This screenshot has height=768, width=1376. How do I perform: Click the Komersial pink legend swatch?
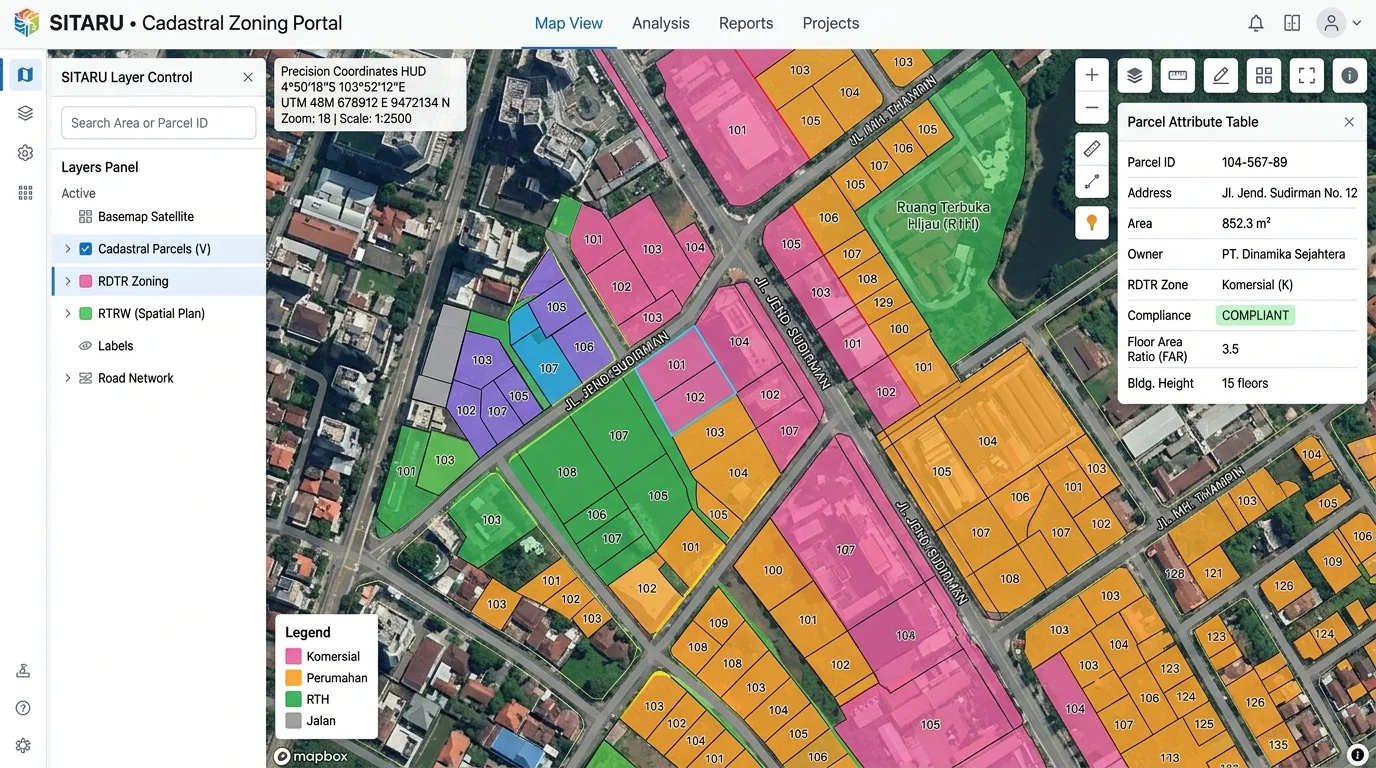pyautogui.click(x=293, y=657)
